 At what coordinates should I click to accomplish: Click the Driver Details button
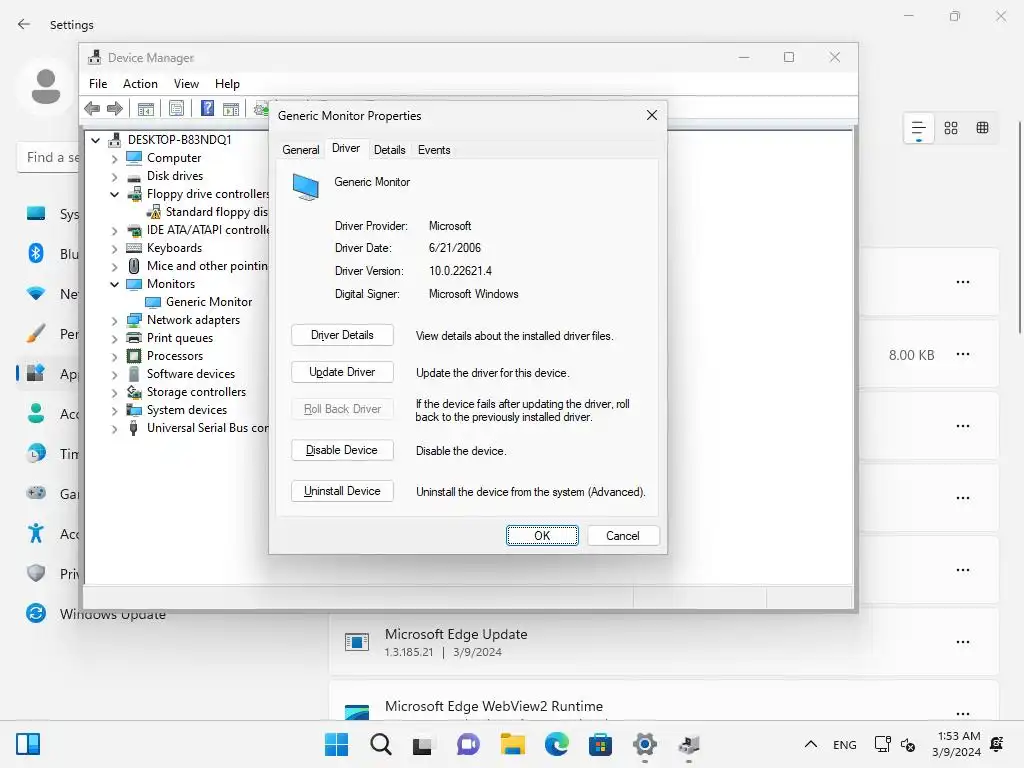pos(342,335)
